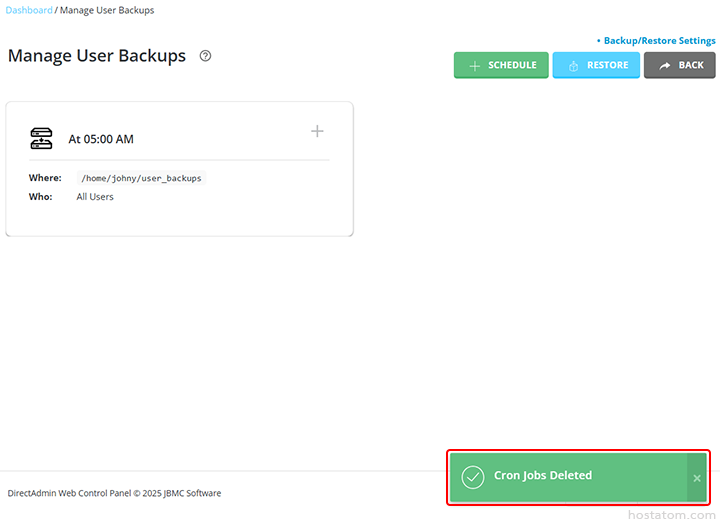This screenshot has height=523, width=720.
Task: Select the Manage User Backups breadcrumb text
Action: click(107, 10)
